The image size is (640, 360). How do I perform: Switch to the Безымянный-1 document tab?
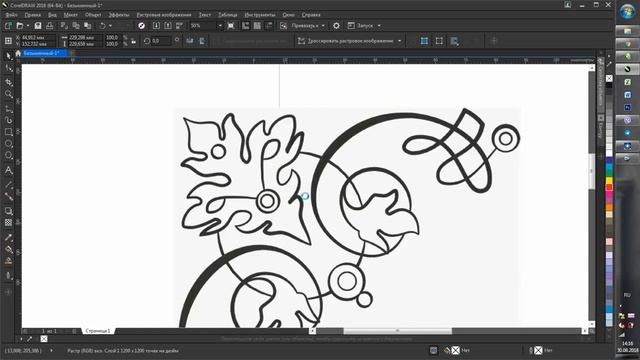click(44, 53)
